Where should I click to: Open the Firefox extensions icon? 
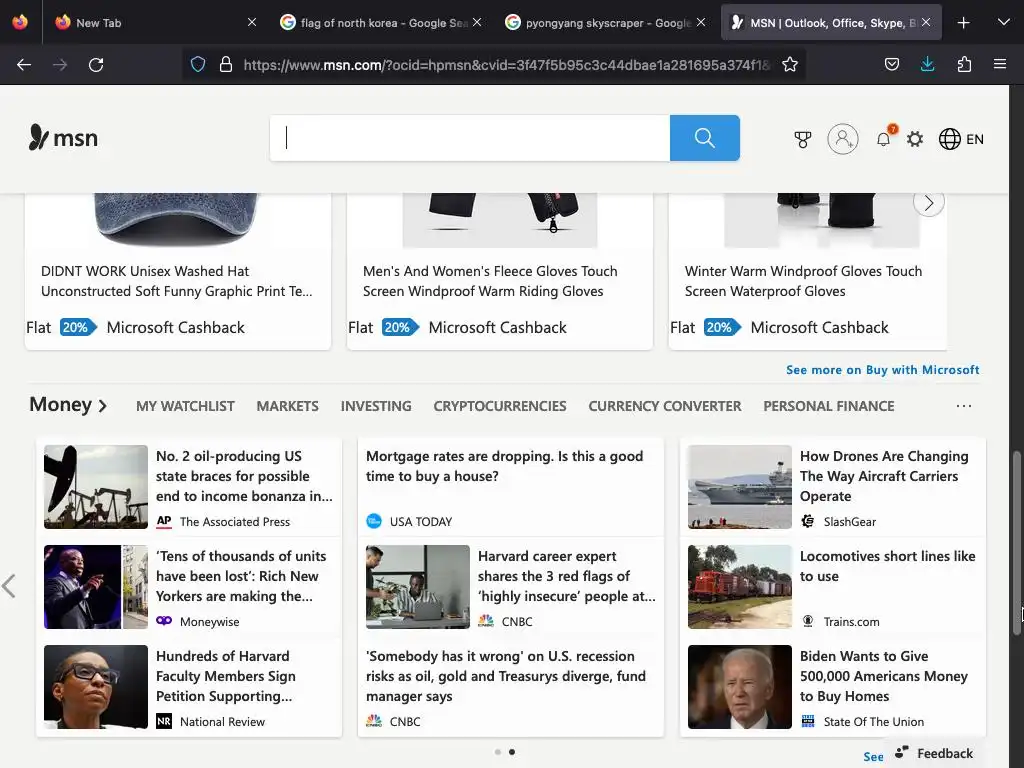[x=964, y=65]
